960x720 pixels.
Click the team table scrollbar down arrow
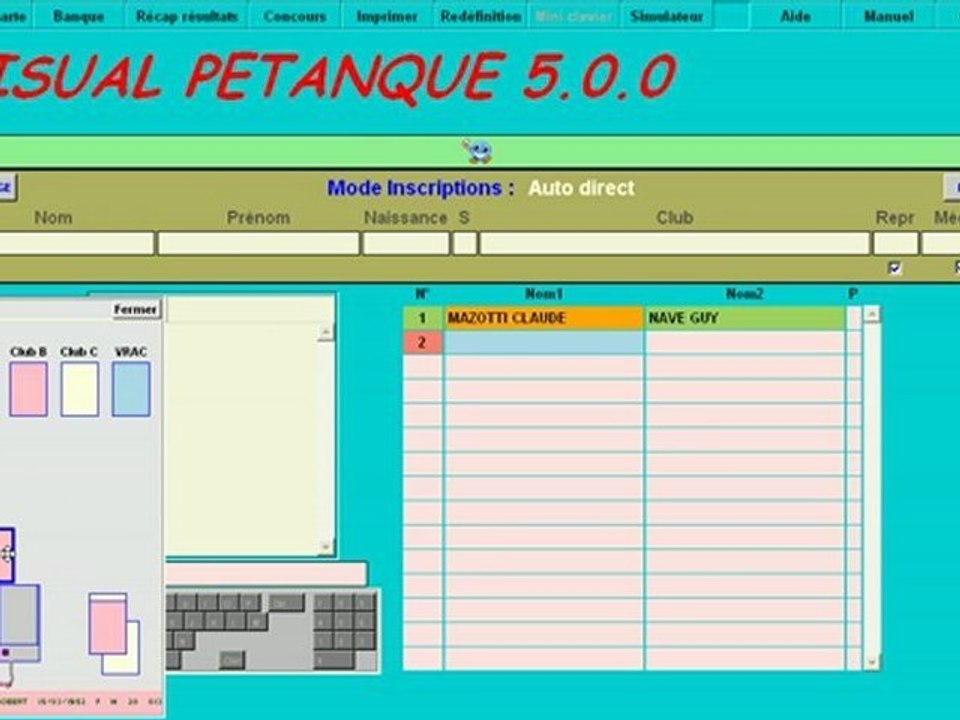(x=872, y=662)
